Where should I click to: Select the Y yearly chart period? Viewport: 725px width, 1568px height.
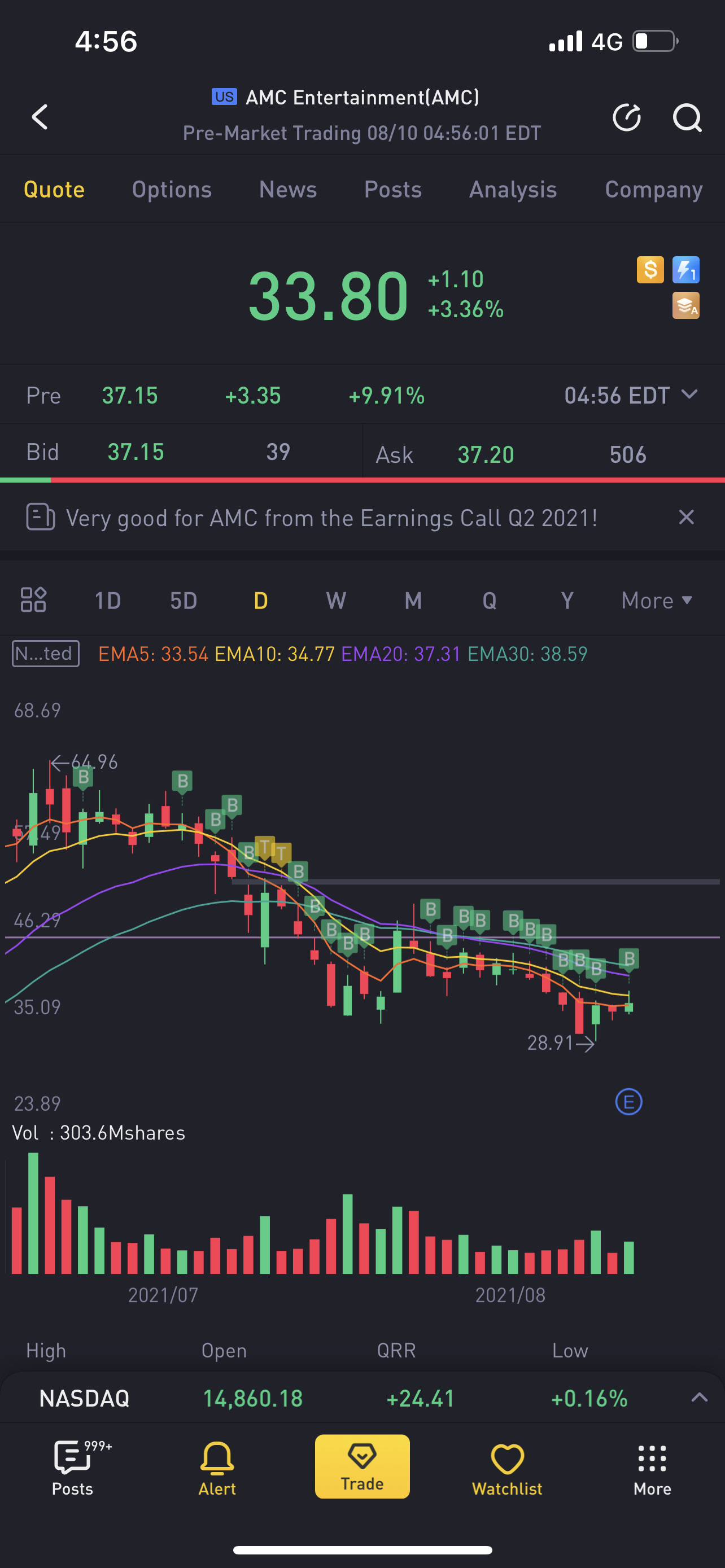[x=567, y=601]
